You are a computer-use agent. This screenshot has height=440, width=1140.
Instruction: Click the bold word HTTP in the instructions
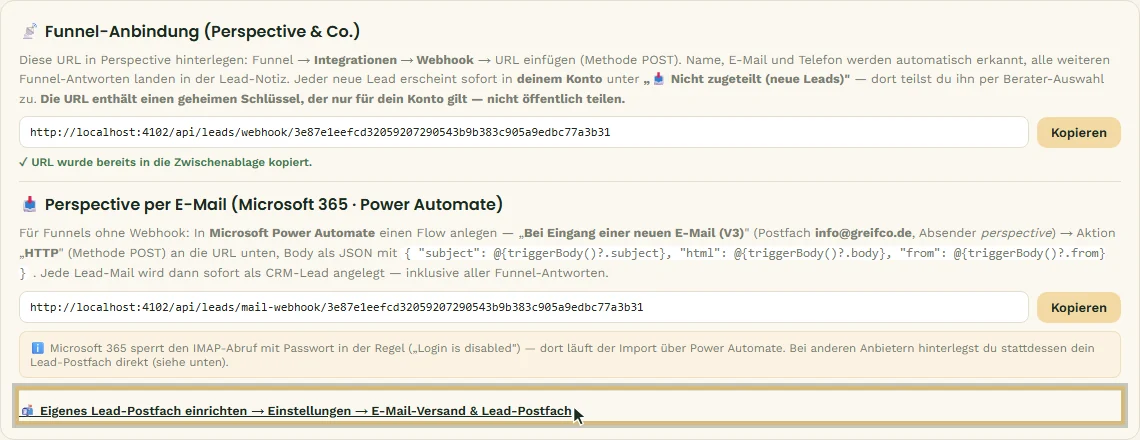[x=42, y=253]
